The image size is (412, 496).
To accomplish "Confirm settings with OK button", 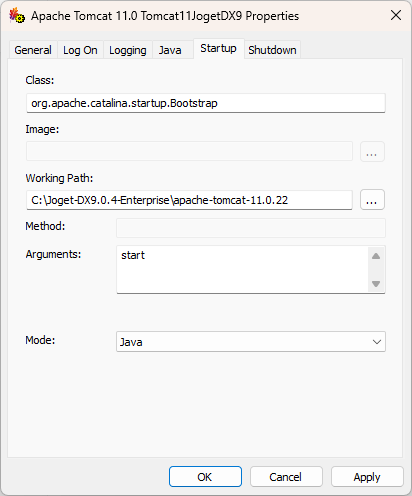I will click(205, 477).
